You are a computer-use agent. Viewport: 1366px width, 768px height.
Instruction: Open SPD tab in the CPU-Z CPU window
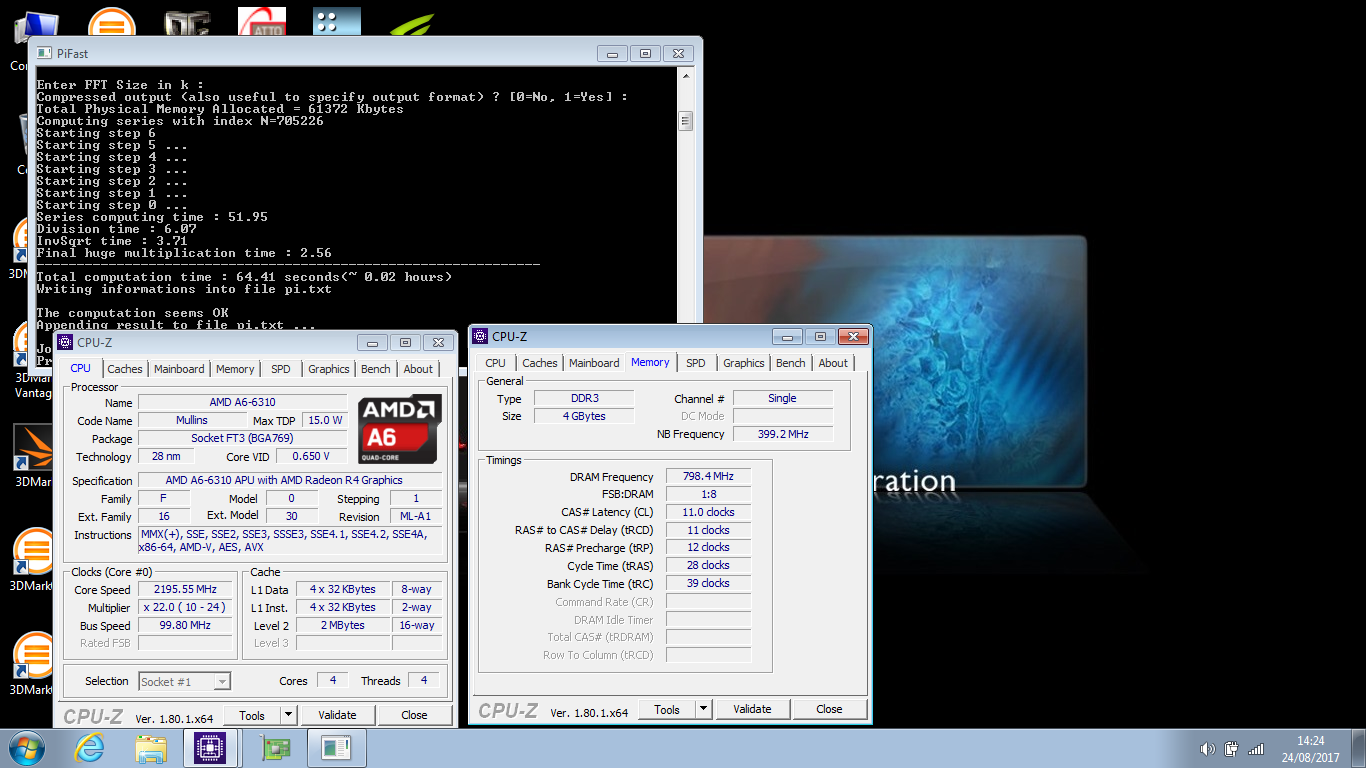point(281,369)
